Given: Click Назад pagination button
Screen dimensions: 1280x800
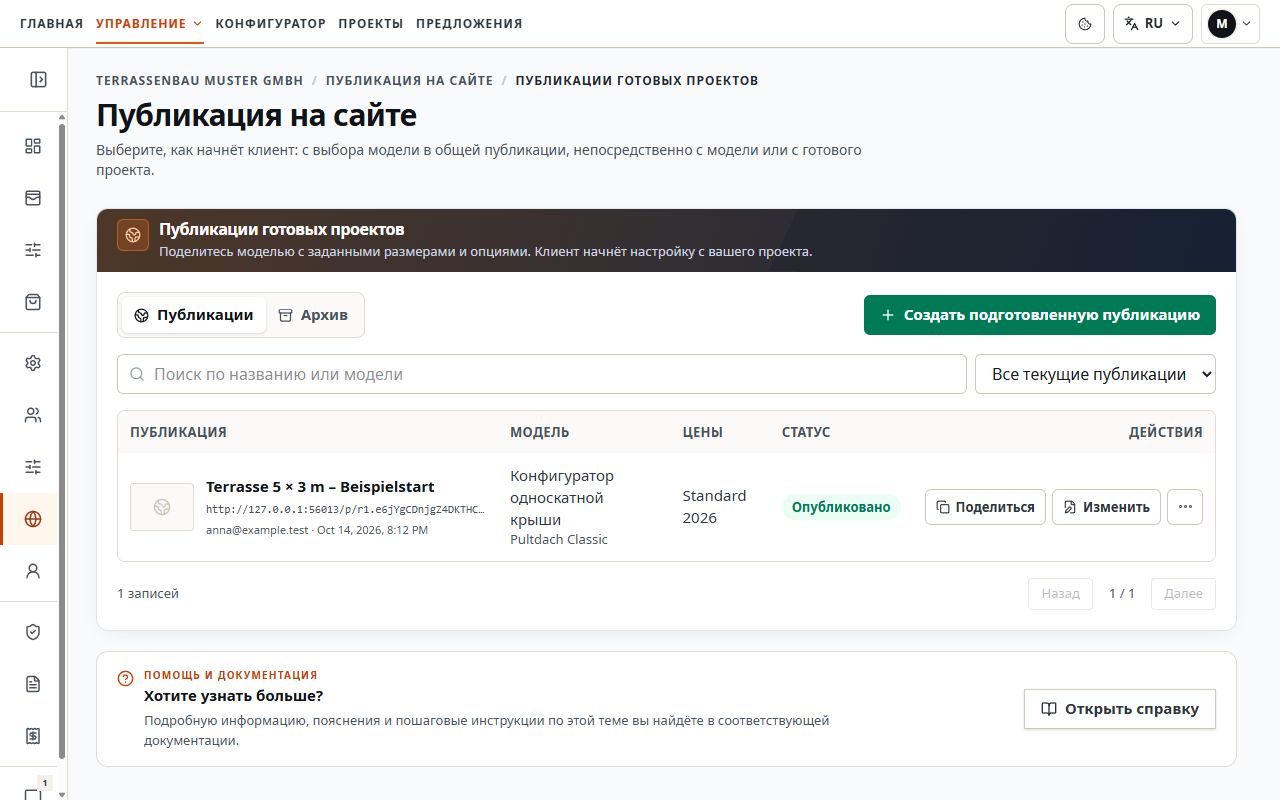Looking at the screenshot, I should pos(1060,594).
